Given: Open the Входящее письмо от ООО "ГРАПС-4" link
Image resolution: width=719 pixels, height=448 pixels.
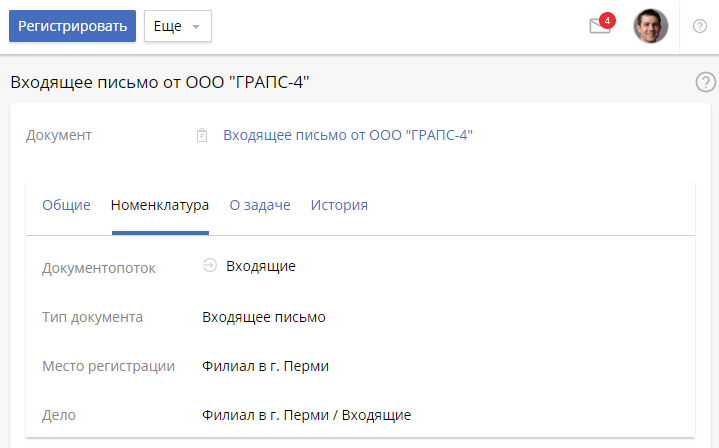Looking at the screenshot, I should tap(347, 135).
